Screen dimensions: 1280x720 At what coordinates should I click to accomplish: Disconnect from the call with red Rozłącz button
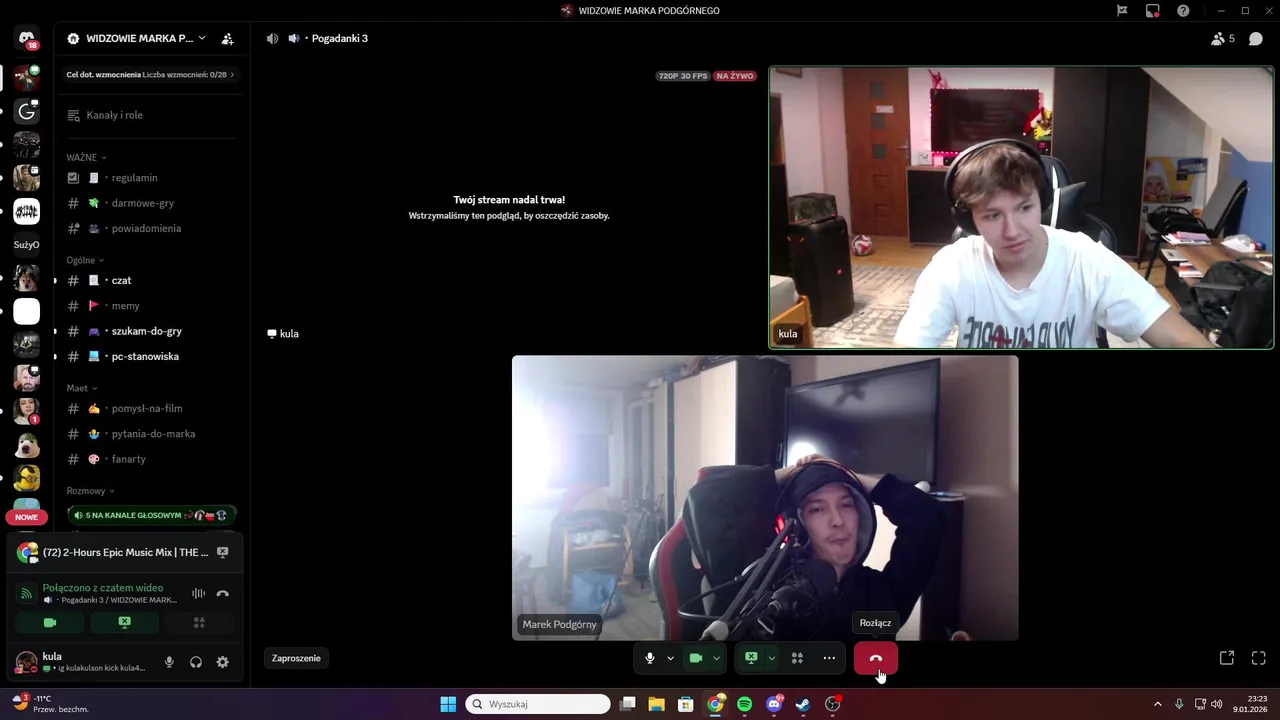(876, 658)
